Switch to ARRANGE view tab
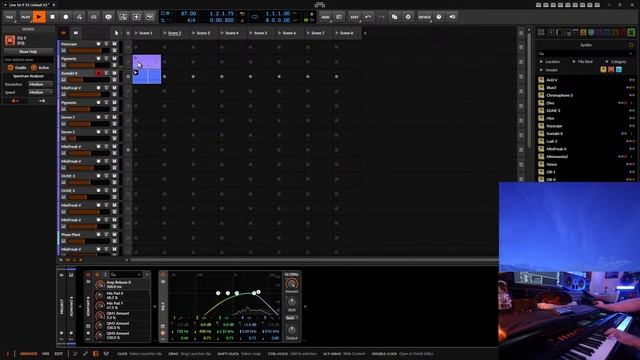Viewport: 640px width, 360px height. 29,354
